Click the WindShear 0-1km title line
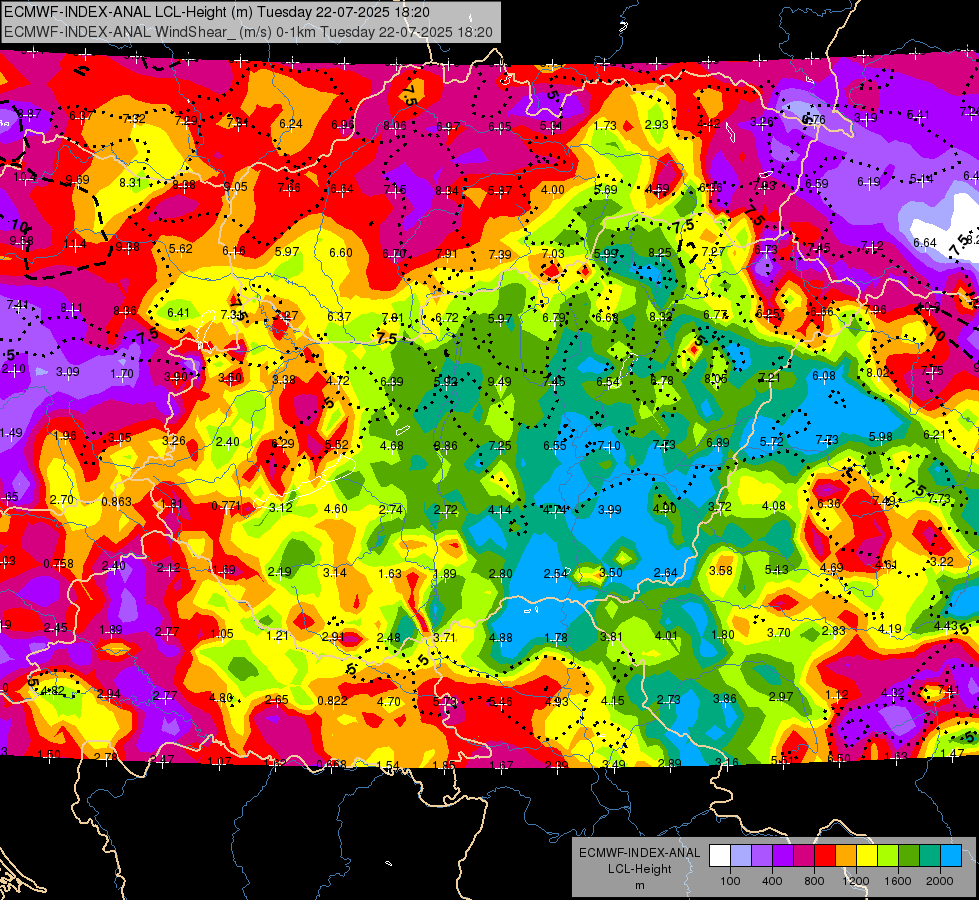Viewport: 979px width, 900px height. (x=248, y=32)
